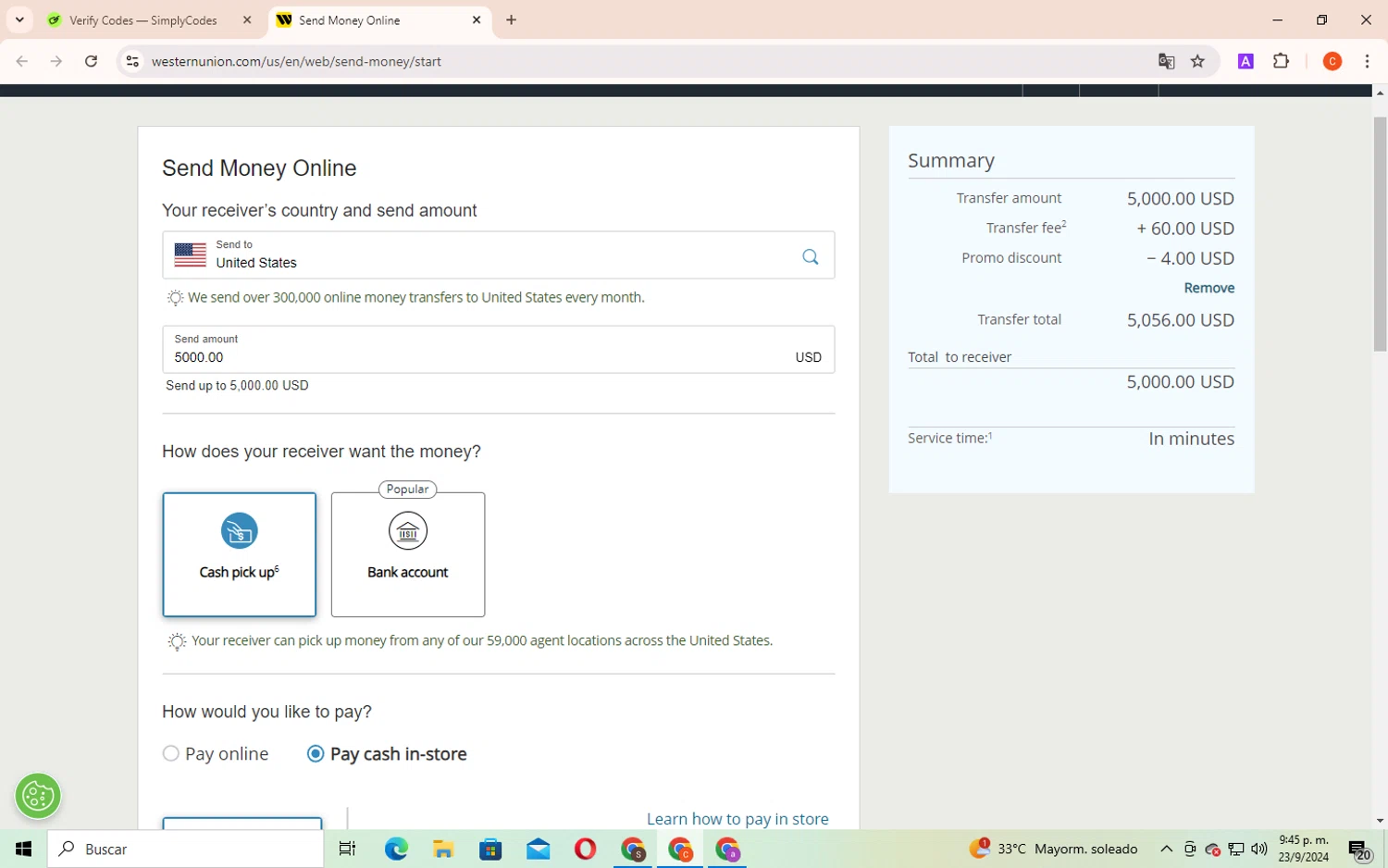Open the Send to country selector
Image resolution: width=1388 pixels, height=868 pixels.
[498, 254]
